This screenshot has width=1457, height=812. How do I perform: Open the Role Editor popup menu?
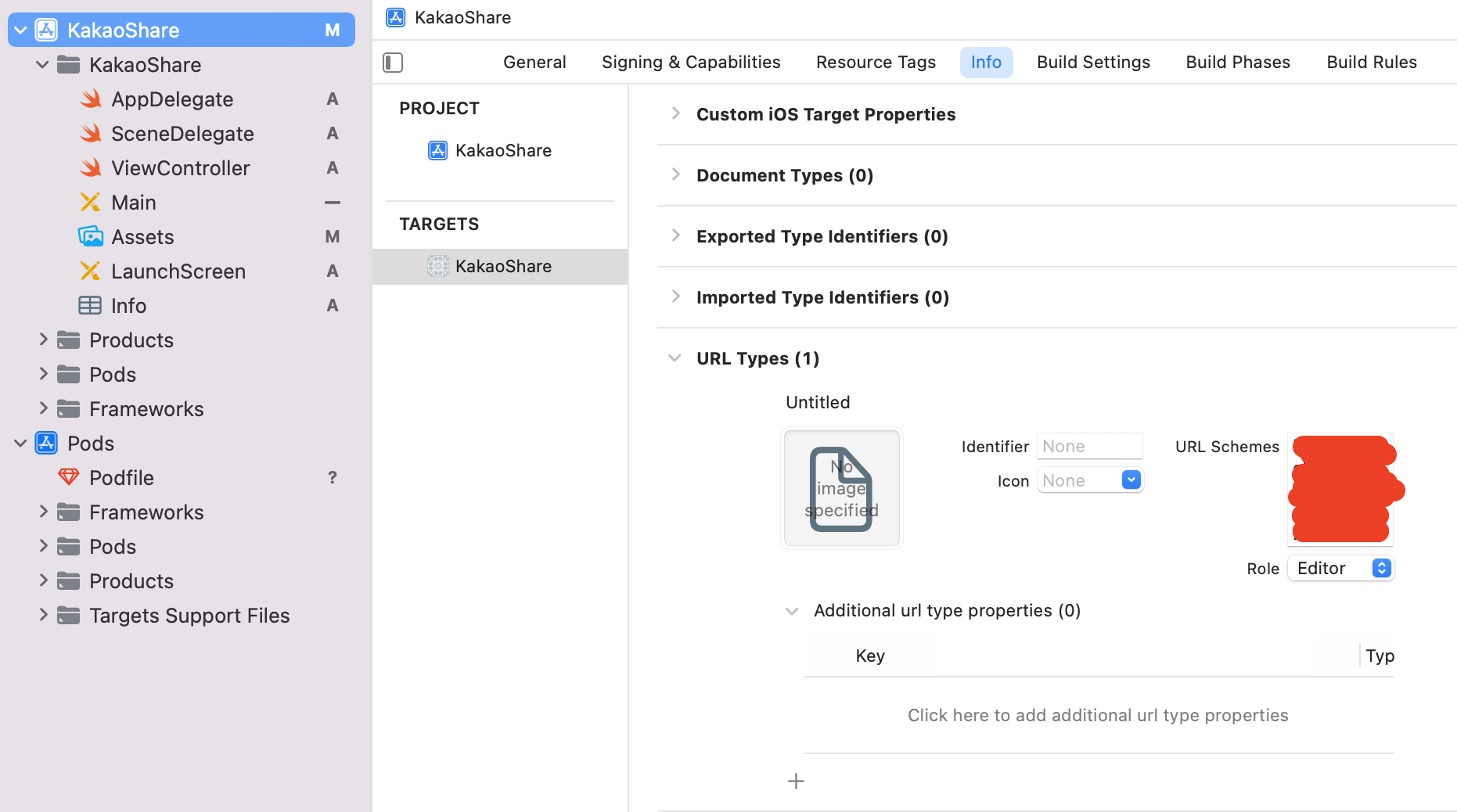(1341, 568)
